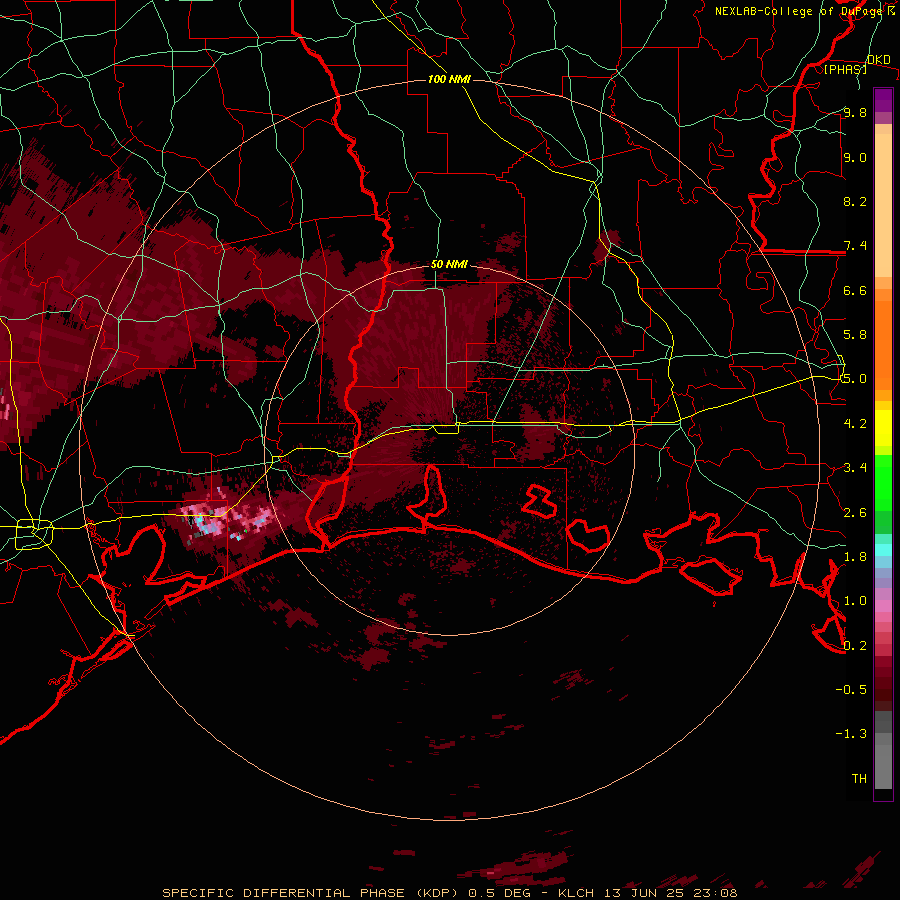Image resolution: width=900 pixels, height=900 pixels.
Task: Click the 9.0 value on the color scale
Action: point(855,157)
